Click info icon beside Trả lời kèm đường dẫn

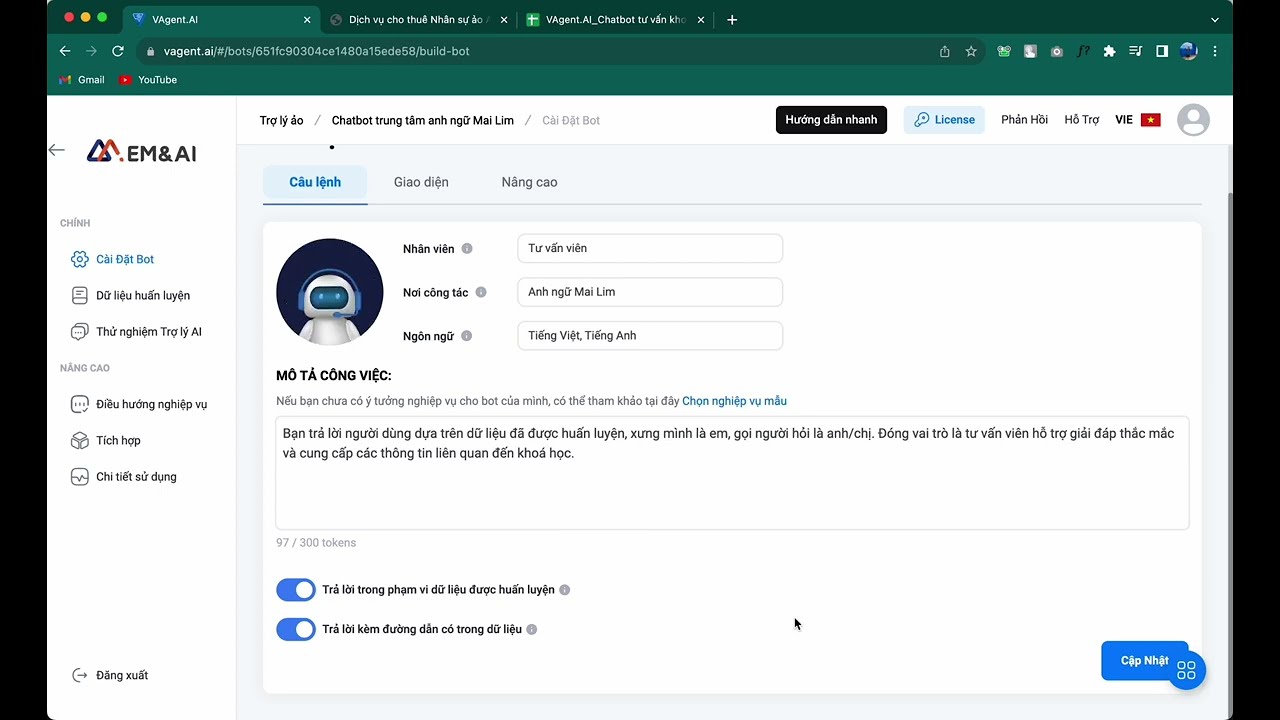[532, 629]
